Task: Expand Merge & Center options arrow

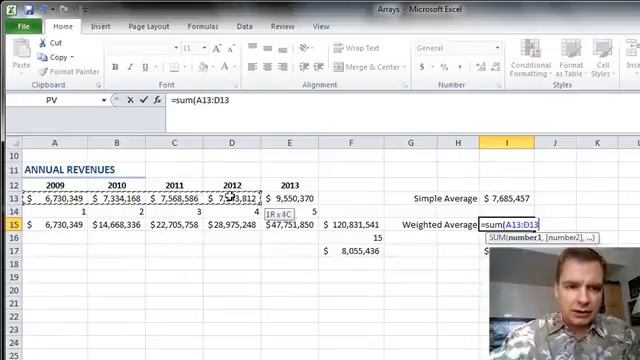Action: click(404, 67)
